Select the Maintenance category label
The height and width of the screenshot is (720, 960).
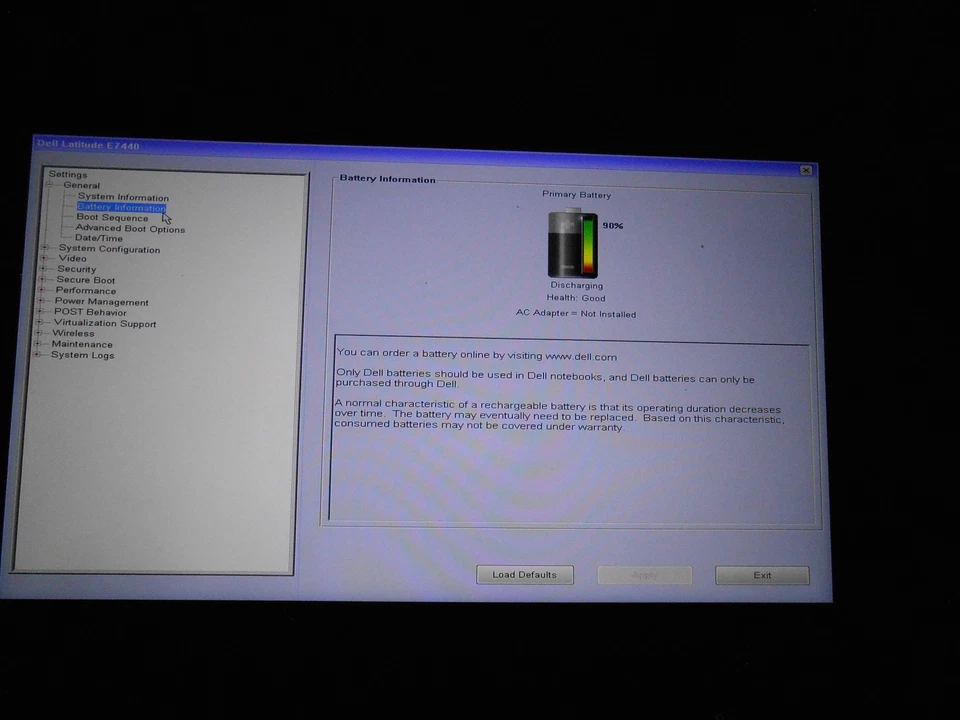pyautogui.click(x=81, y=344)
